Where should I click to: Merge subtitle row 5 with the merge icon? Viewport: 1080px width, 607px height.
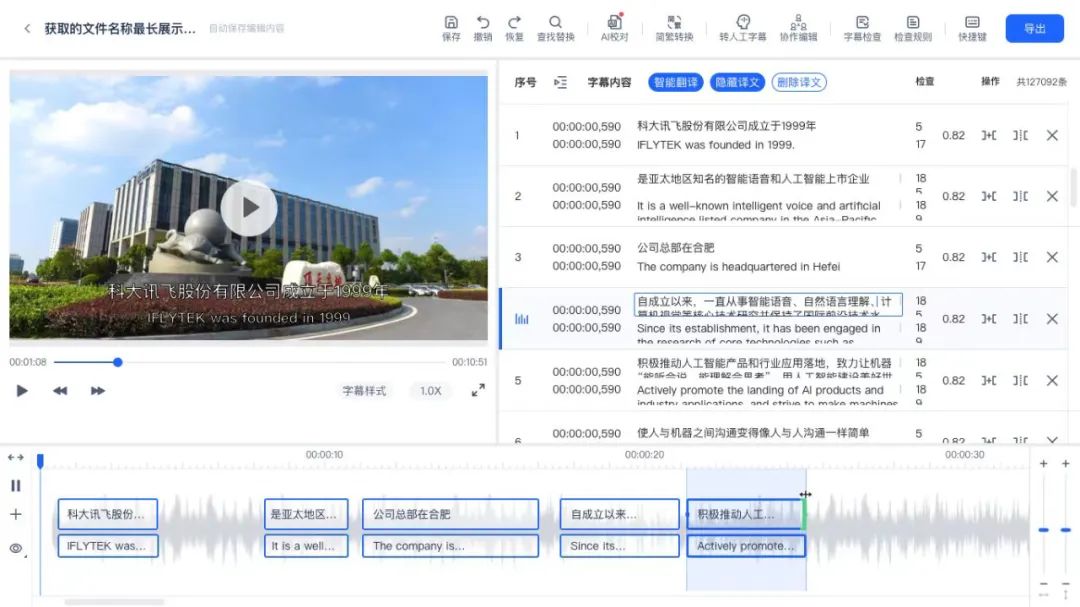(x=989, y=380)
